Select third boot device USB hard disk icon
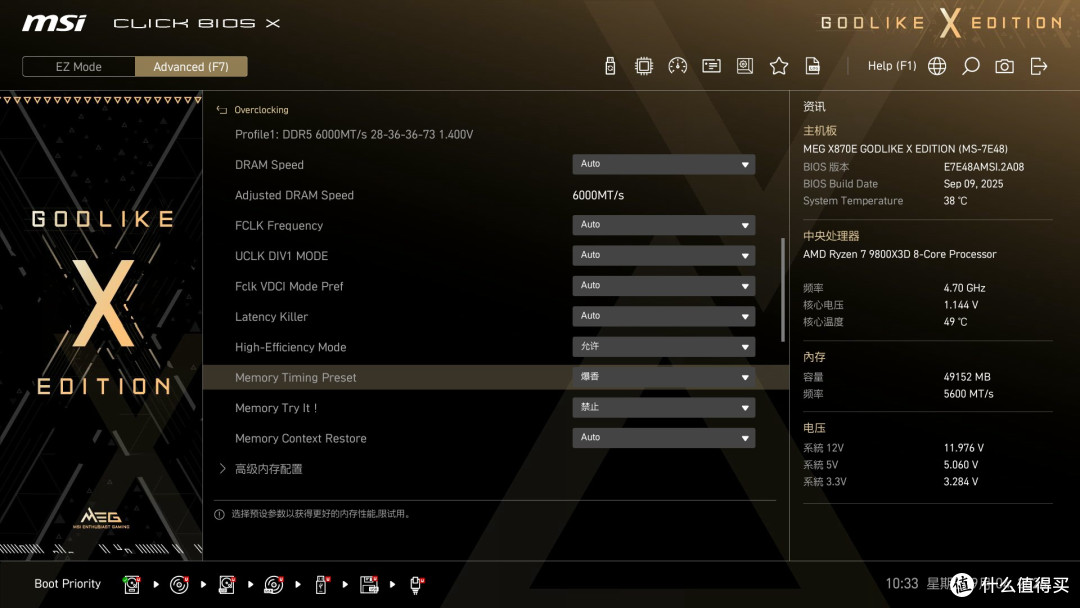The image size is (1080, 608). pyautogui.click(x=227, y=585)
